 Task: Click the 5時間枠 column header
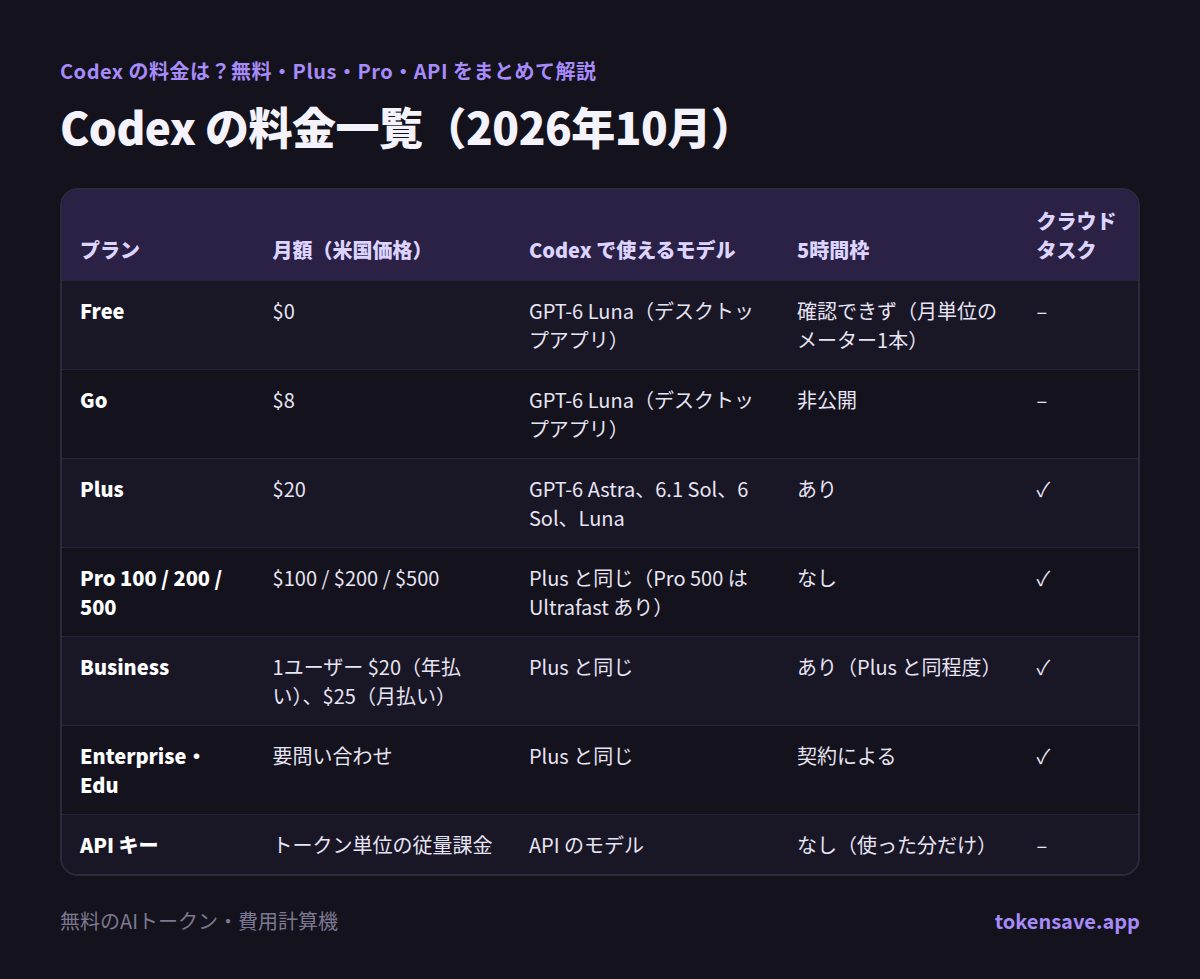[833, 251]
